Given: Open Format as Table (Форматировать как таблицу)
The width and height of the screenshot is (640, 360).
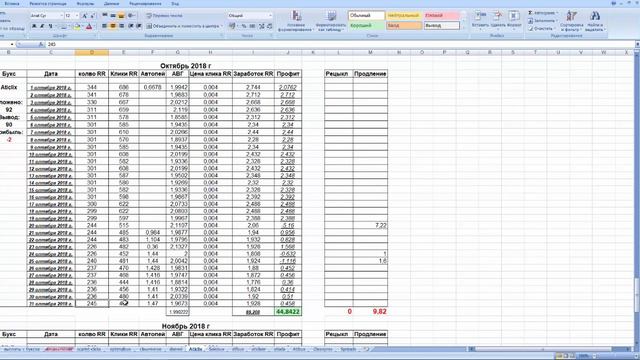Looking at the screenshot, I should click(x=331, y=21).
